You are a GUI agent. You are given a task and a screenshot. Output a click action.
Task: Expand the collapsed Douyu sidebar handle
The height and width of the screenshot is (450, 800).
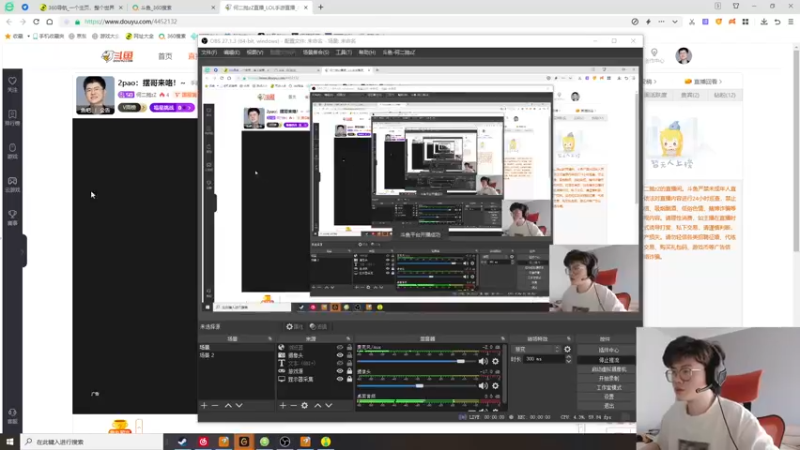tap(23, 251)
